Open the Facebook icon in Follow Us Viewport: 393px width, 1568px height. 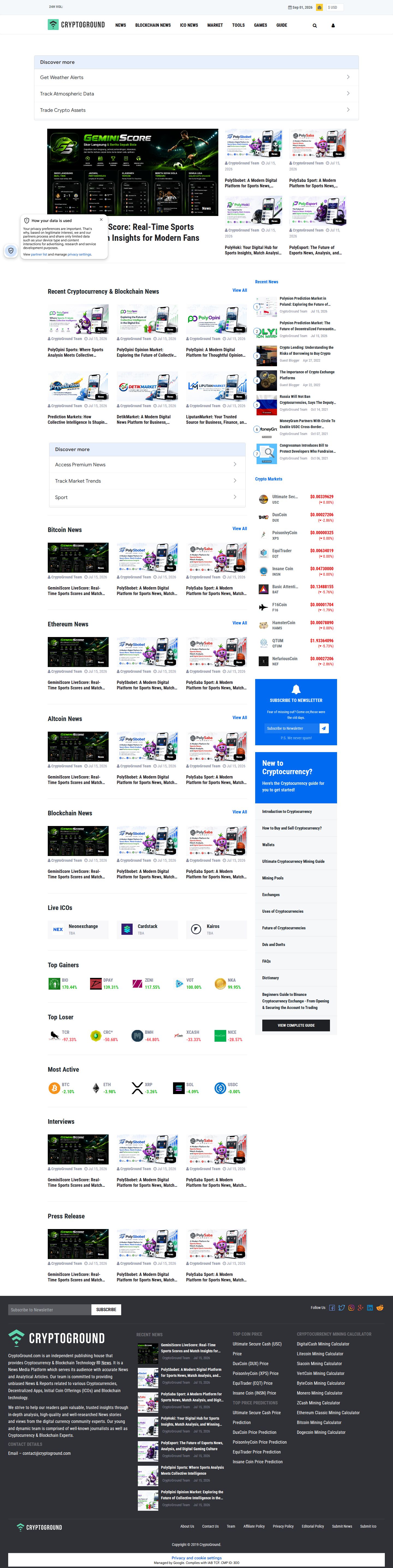[x=332, y=1308]
